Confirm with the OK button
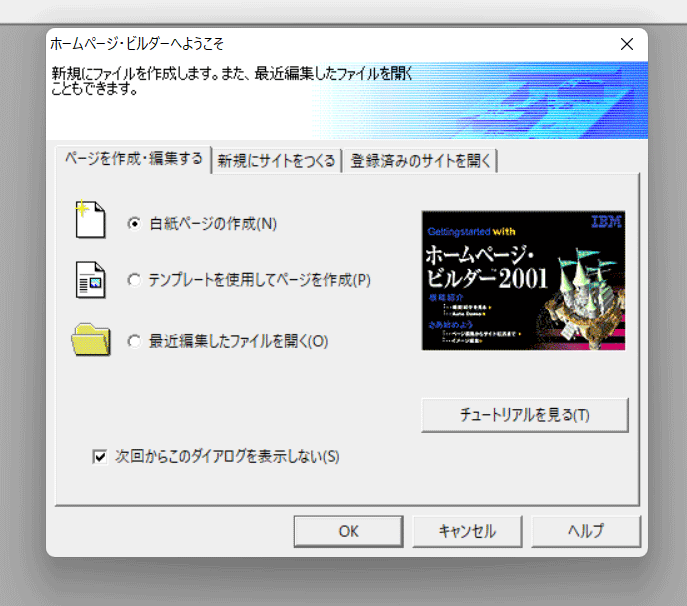The height and width of the screenshot is (606, 687). 348,532
